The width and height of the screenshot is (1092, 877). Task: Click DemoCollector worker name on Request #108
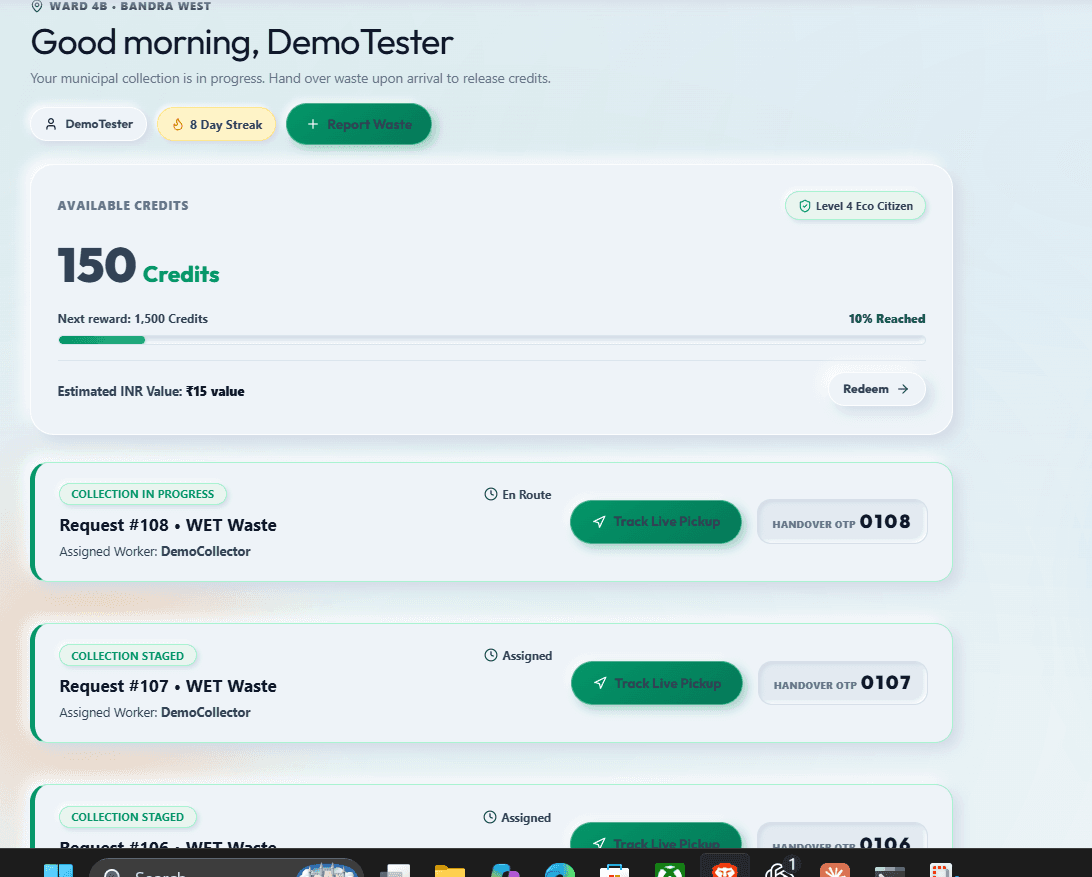(x=205, y=552)
